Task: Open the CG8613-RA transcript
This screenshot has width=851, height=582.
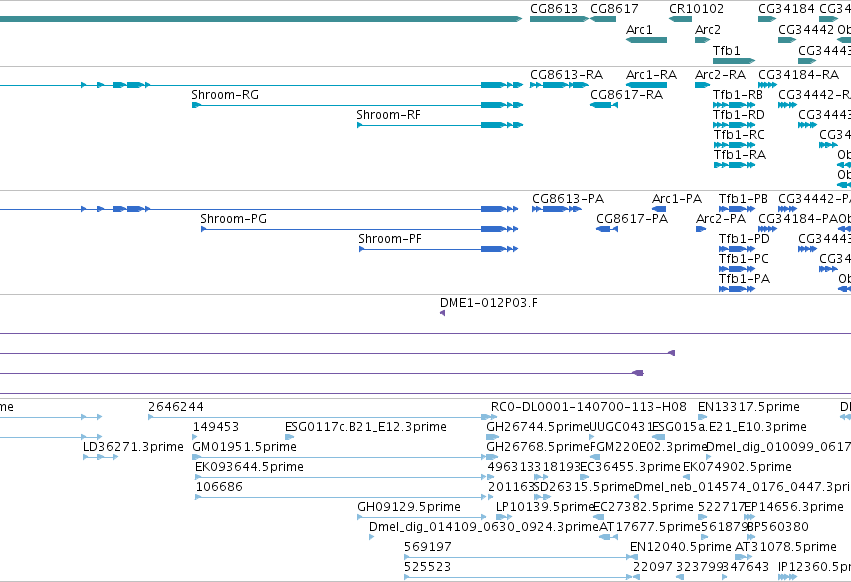Action: coord(559,85)
